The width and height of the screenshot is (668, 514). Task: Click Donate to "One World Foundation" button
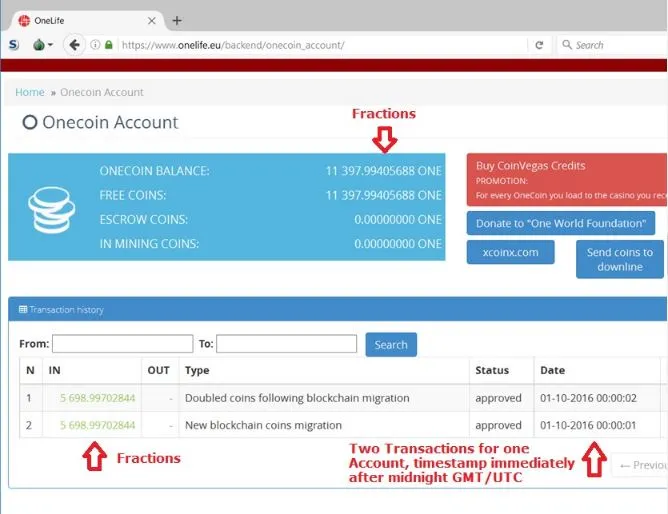[561, 223]
